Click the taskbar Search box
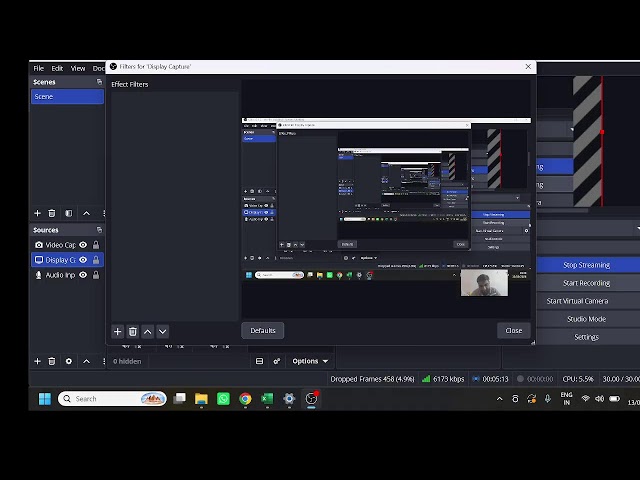Screen dimensions: 640x480 click(x=112, y=399)
